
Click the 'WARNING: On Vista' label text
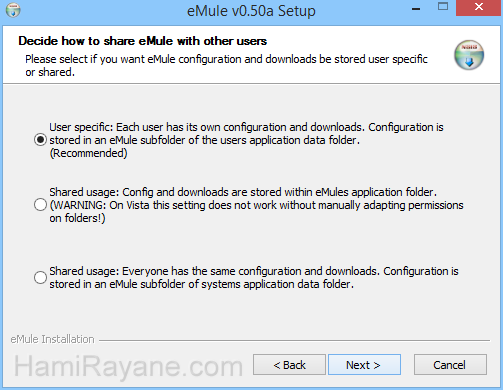click(x=256, y=205)
